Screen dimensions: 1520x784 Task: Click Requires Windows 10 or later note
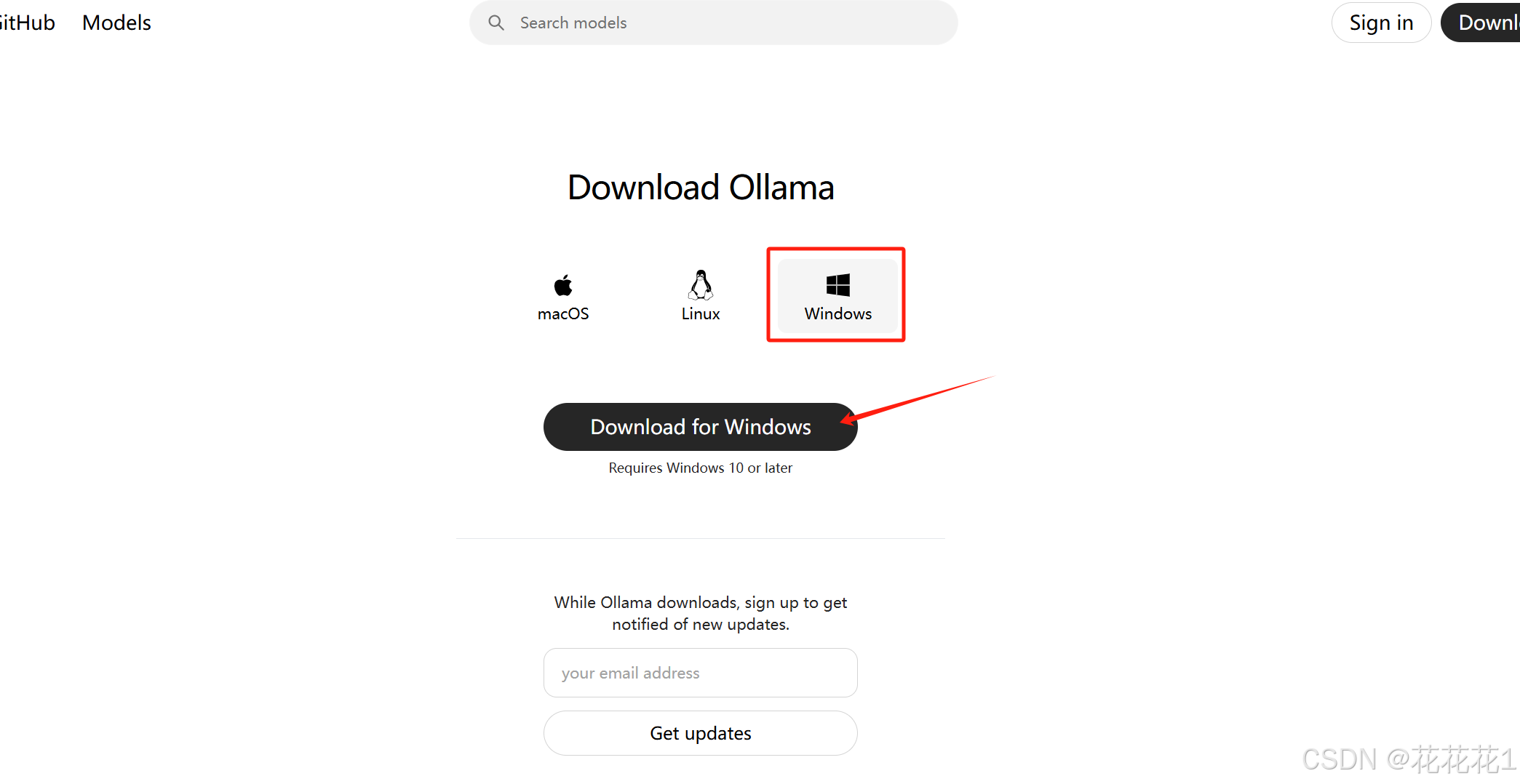tap(701, 468)
